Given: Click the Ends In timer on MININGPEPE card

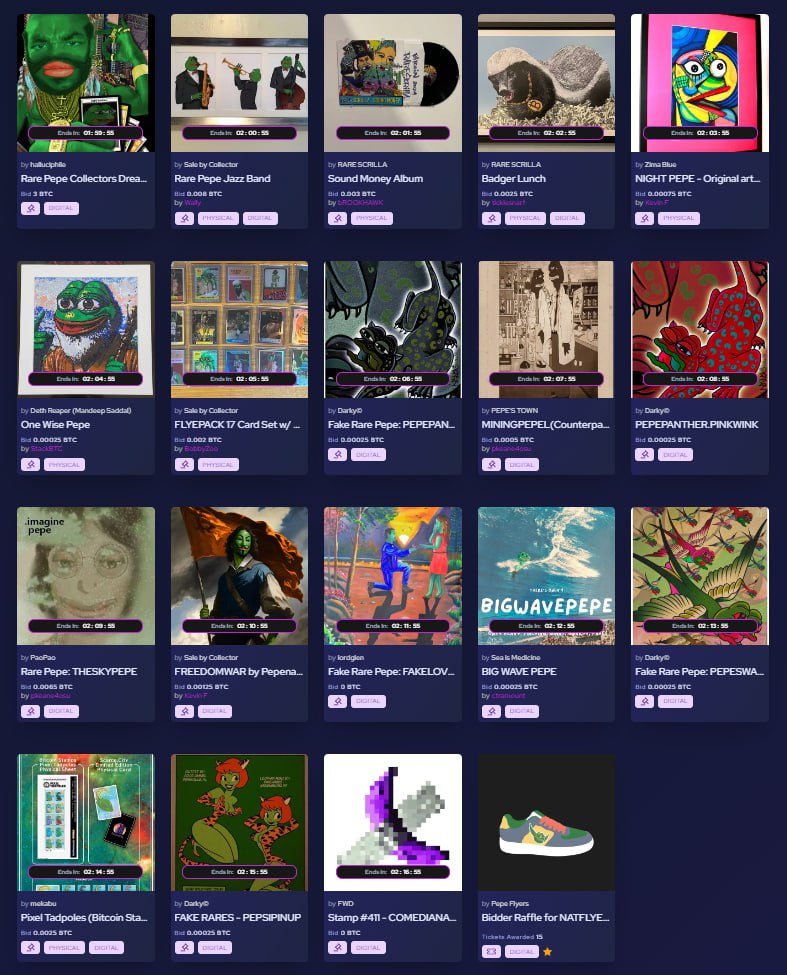Looking at the screenshot, I should coord(546,379).
